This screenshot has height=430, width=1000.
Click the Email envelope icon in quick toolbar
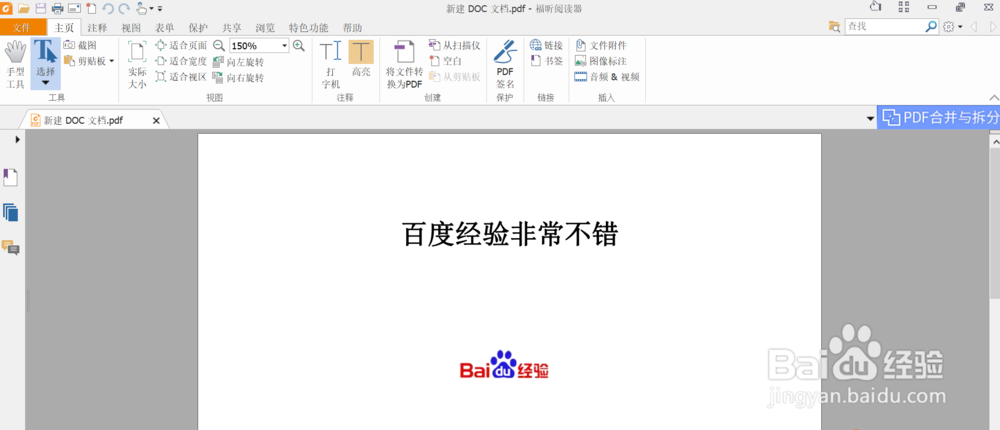point(74,8)
